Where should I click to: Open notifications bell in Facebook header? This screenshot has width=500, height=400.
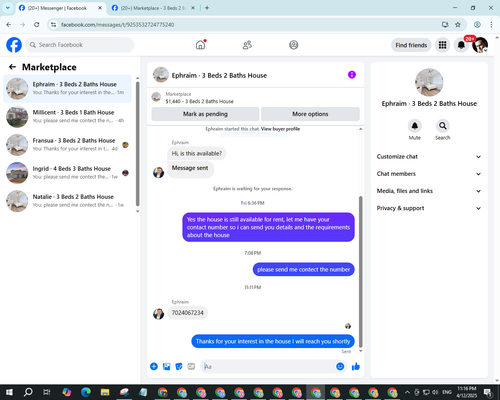tap(461, 45)
